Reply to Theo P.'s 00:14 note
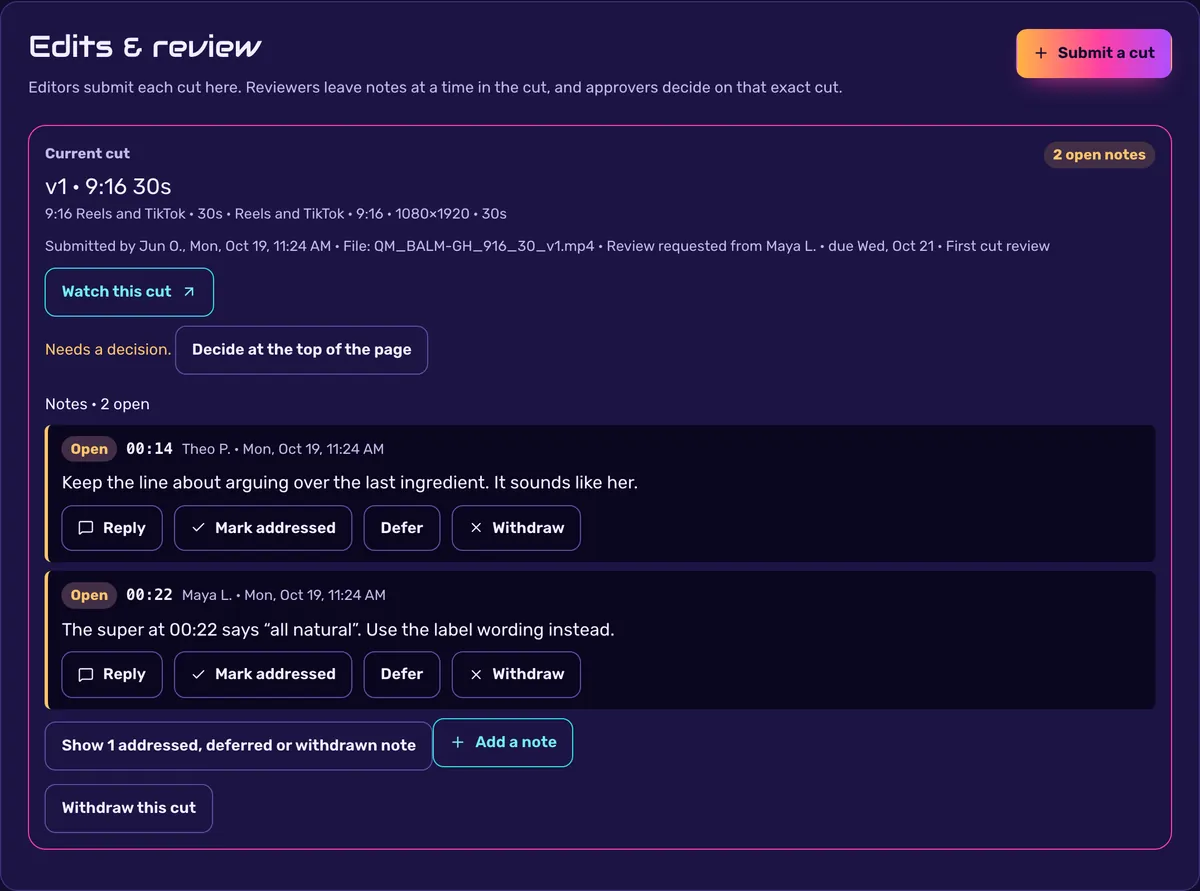 coord(111,528)
